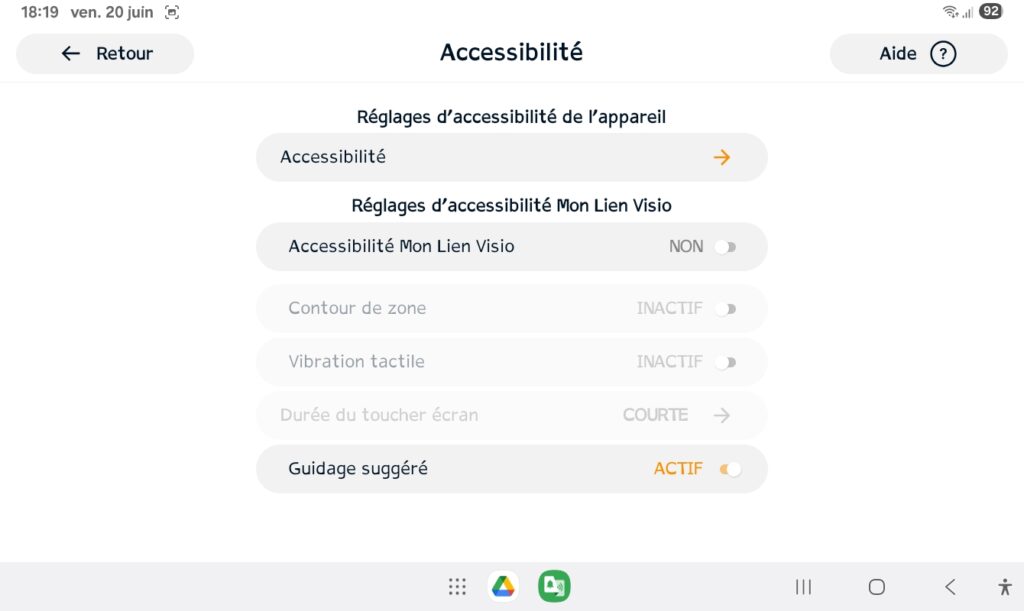Launch Google Drive from the taskbar
This screenshot has height=611, width=1024.
tap(503, 586)
